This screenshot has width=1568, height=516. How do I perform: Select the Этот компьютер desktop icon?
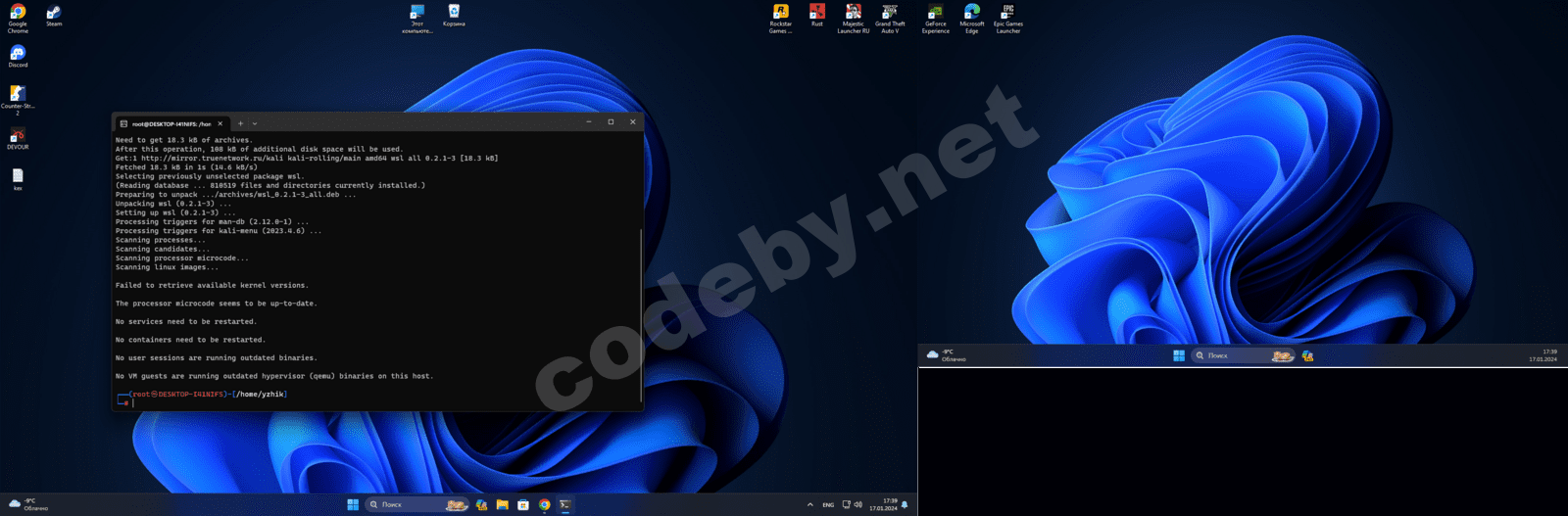pyautogui.click(x=416, y=18)
